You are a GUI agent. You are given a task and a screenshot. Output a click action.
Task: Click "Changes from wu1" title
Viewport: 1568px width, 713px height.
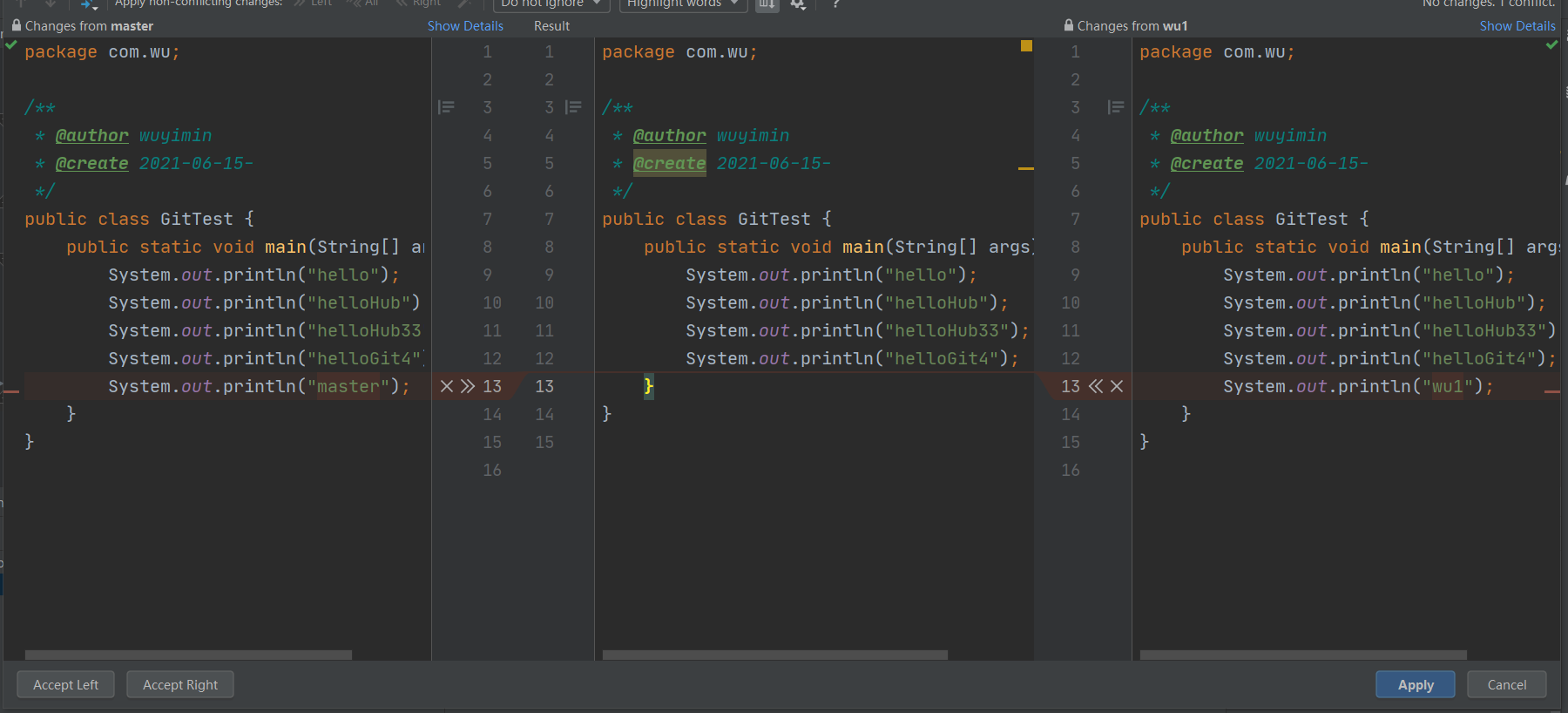(1132, 26)
